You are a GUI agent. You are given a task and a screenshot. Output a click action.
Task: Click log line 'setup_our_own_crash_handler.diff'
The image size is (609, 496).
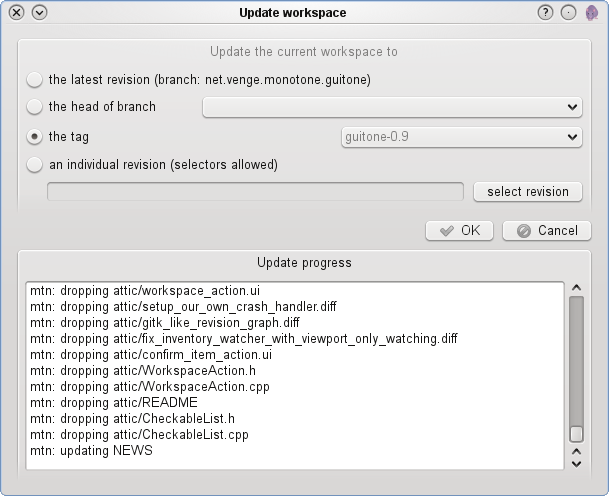tap(183, 307)
